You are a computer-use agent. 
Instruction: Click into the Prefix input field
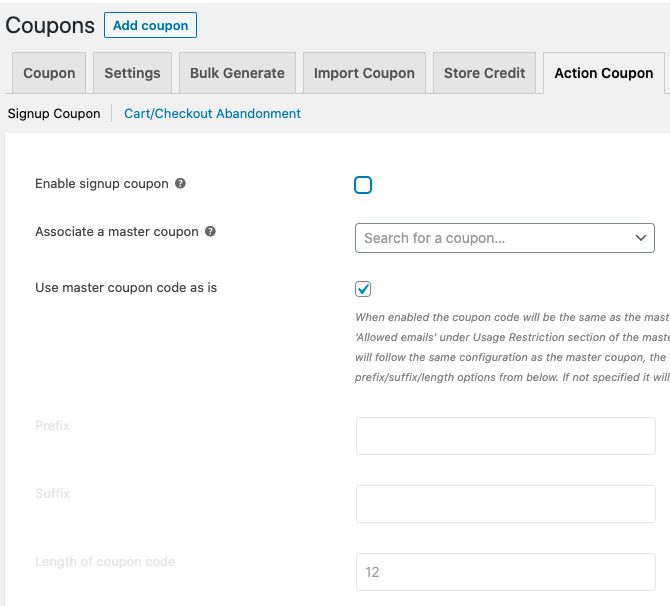[x=505, y=436]
